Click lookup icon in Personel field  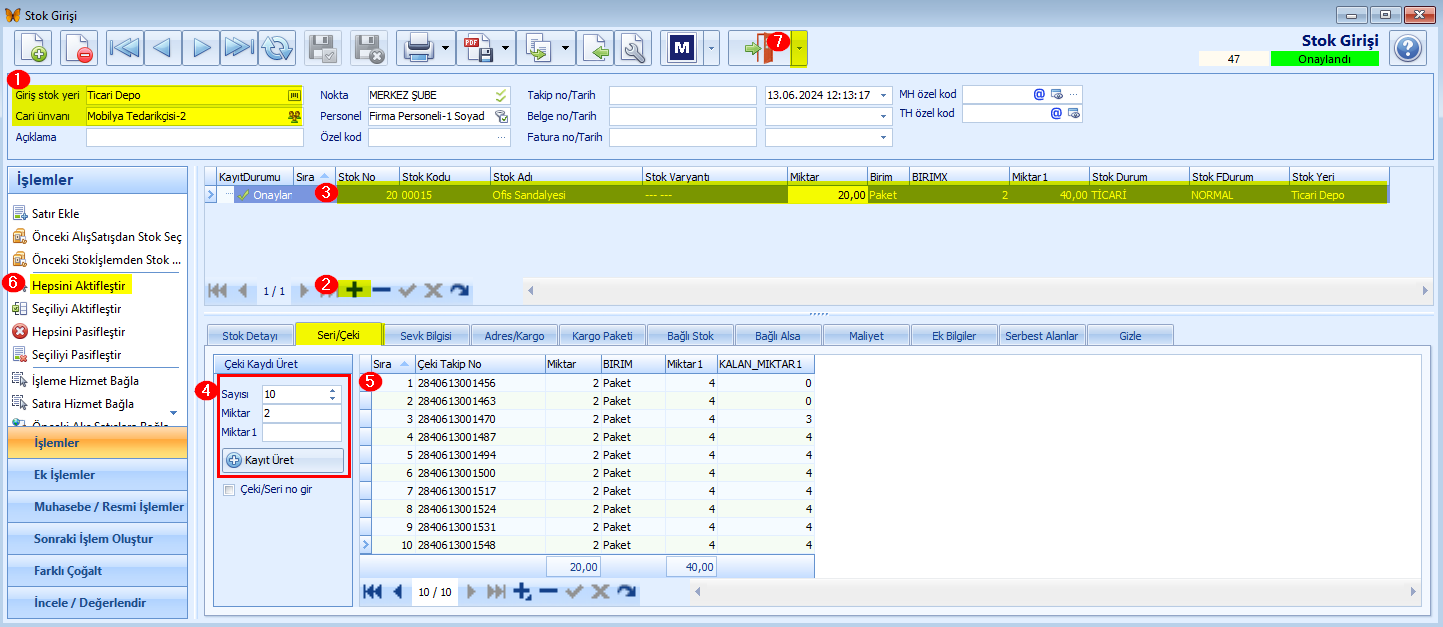(x=502, y=116)
